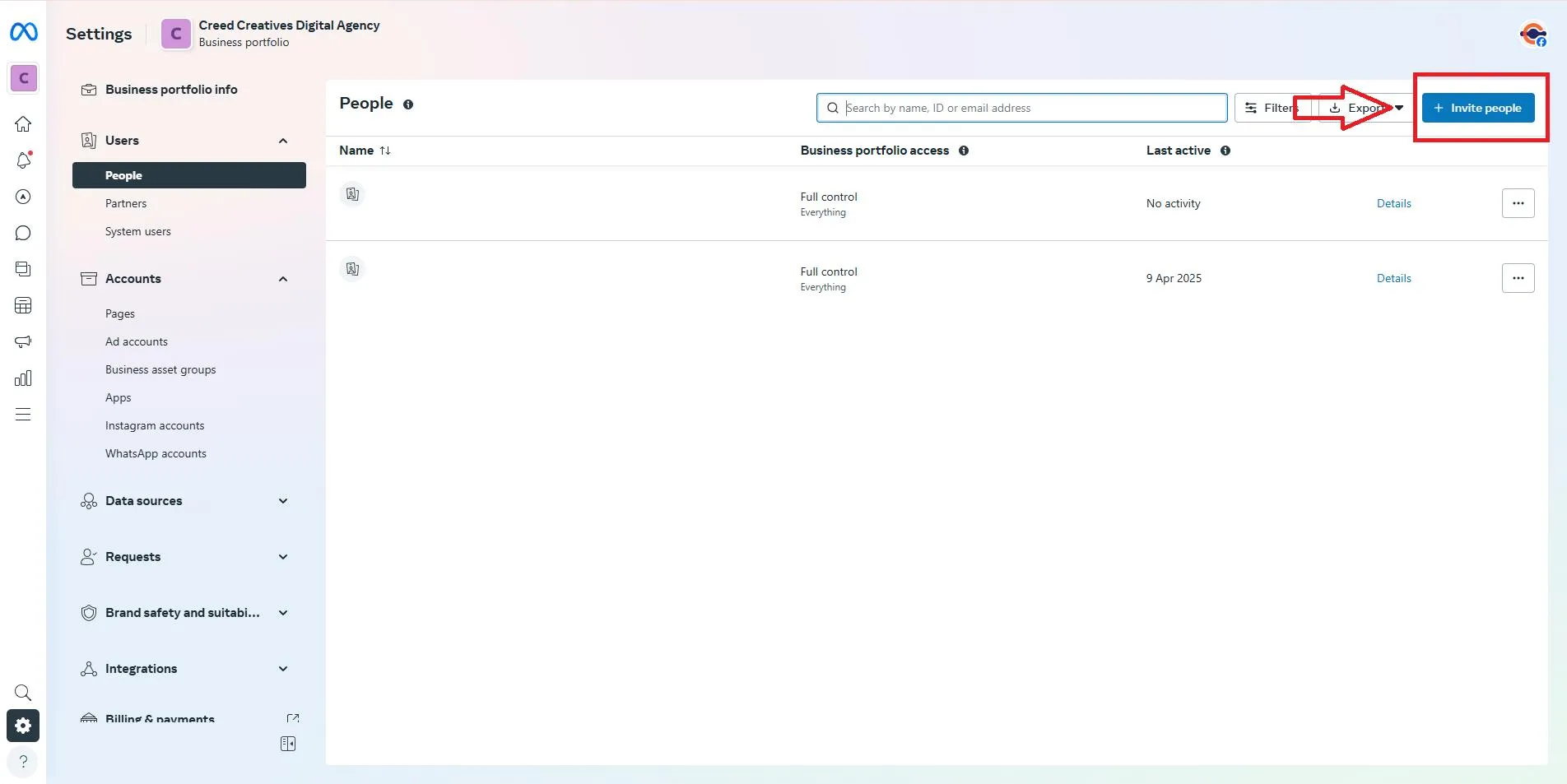Click the Meta logo icon

point(23,32)
